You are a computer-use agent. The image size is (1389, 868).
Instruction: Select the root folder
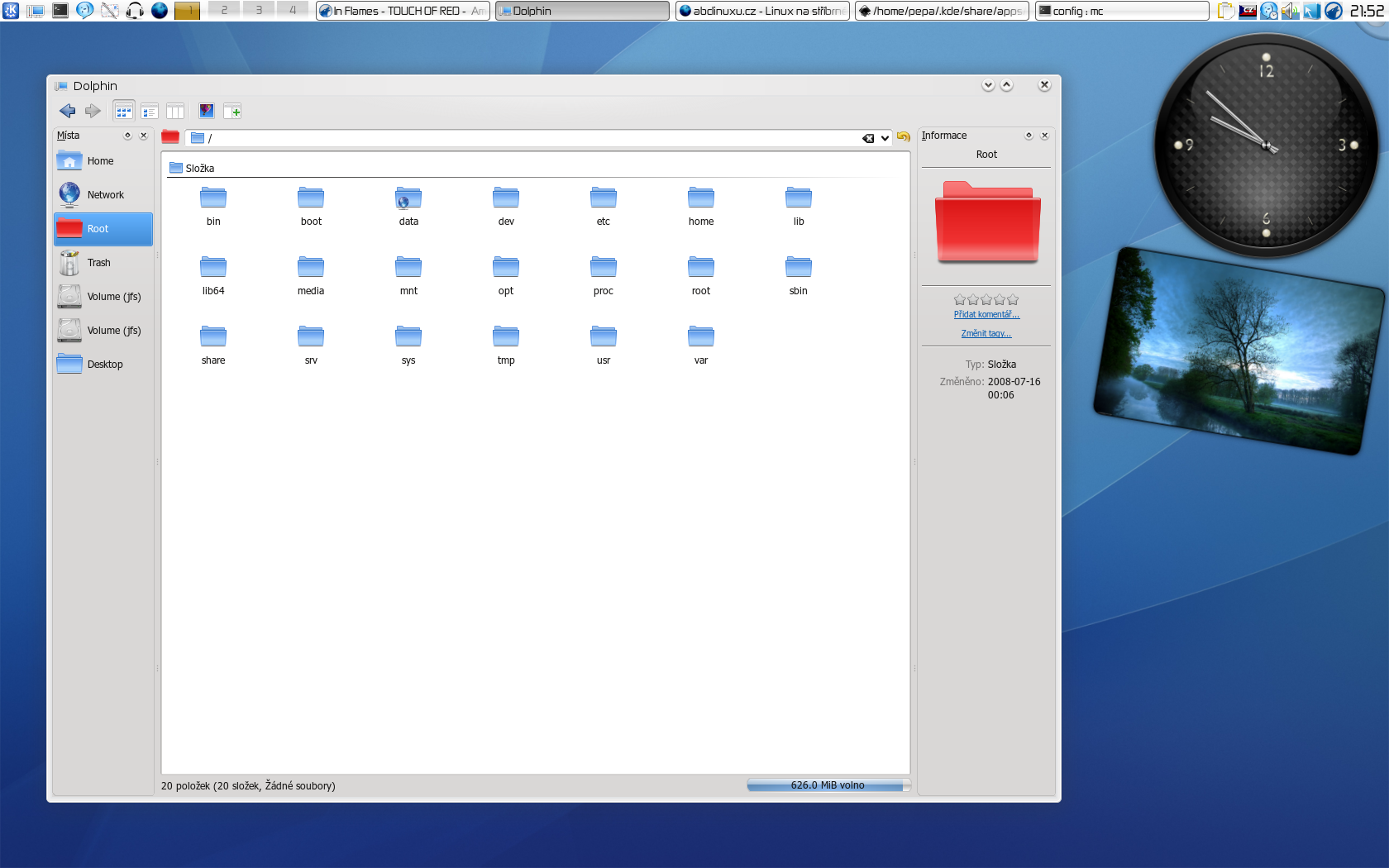click(701, 276)
